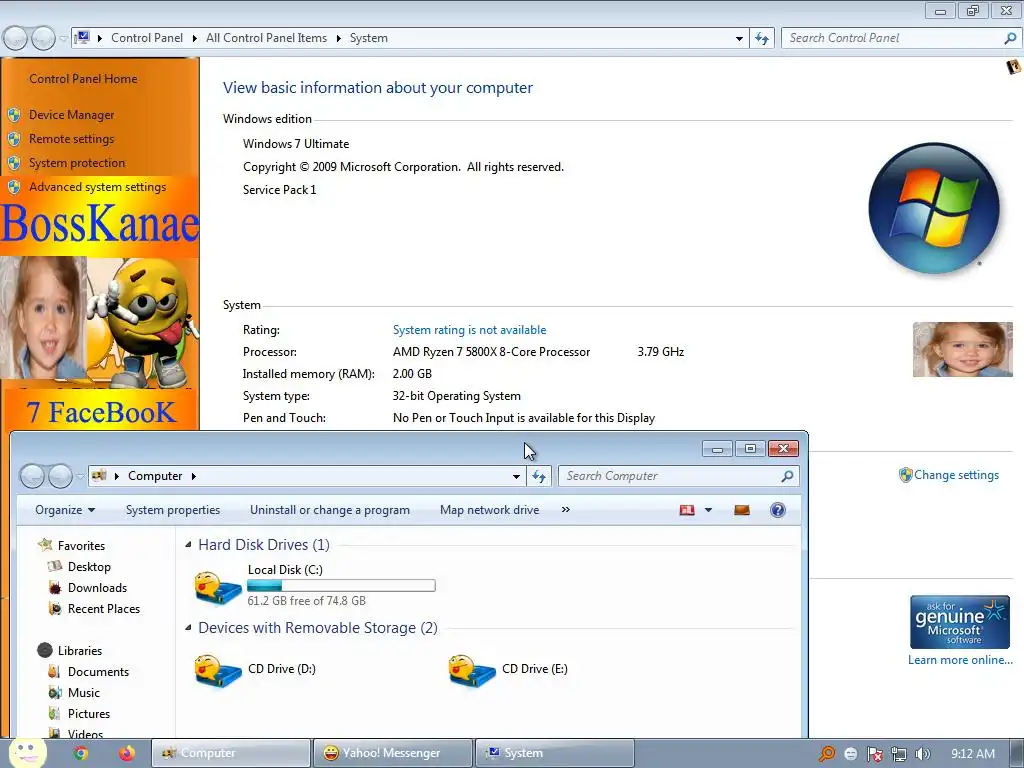Select CD Drive (D:)

pos(255,670)
